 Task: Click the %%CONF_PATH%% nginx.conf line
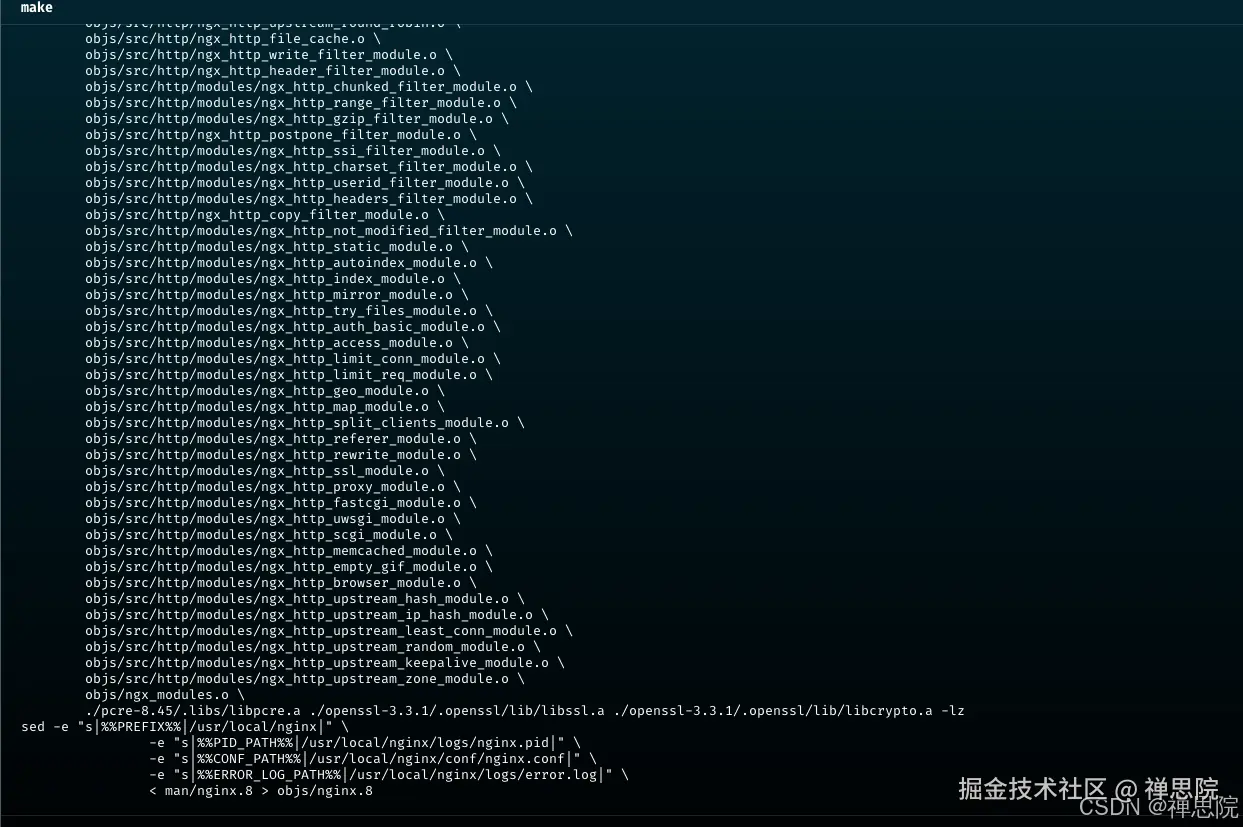pos(372,759)
